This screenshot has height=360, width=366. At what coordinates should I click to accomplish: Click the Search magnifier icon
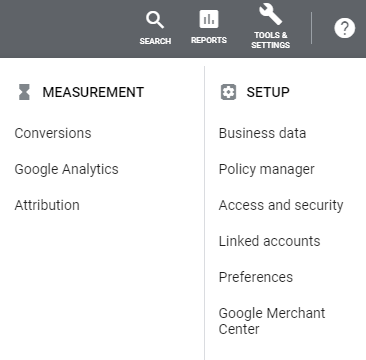click(155, 20)
